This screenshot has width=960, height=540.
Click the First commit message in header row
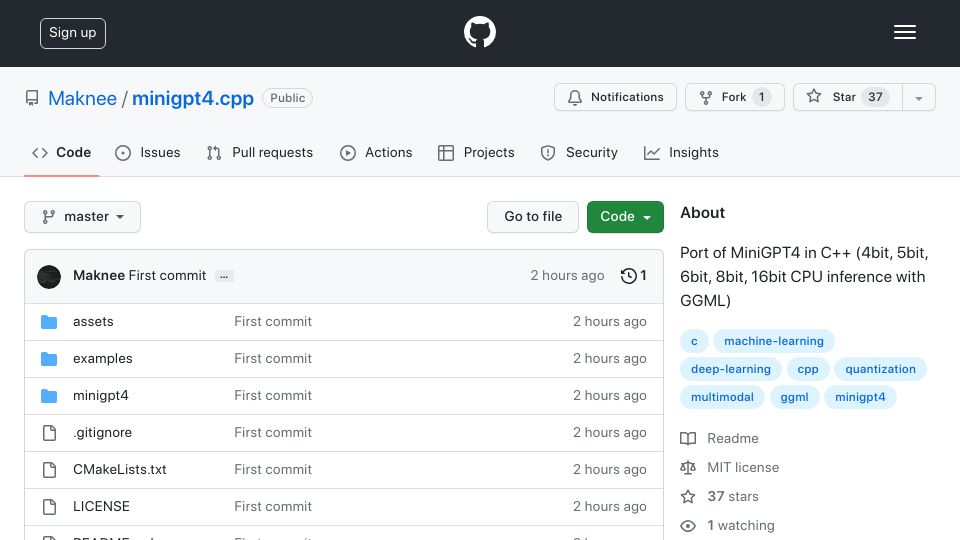(x=167, y=276)
